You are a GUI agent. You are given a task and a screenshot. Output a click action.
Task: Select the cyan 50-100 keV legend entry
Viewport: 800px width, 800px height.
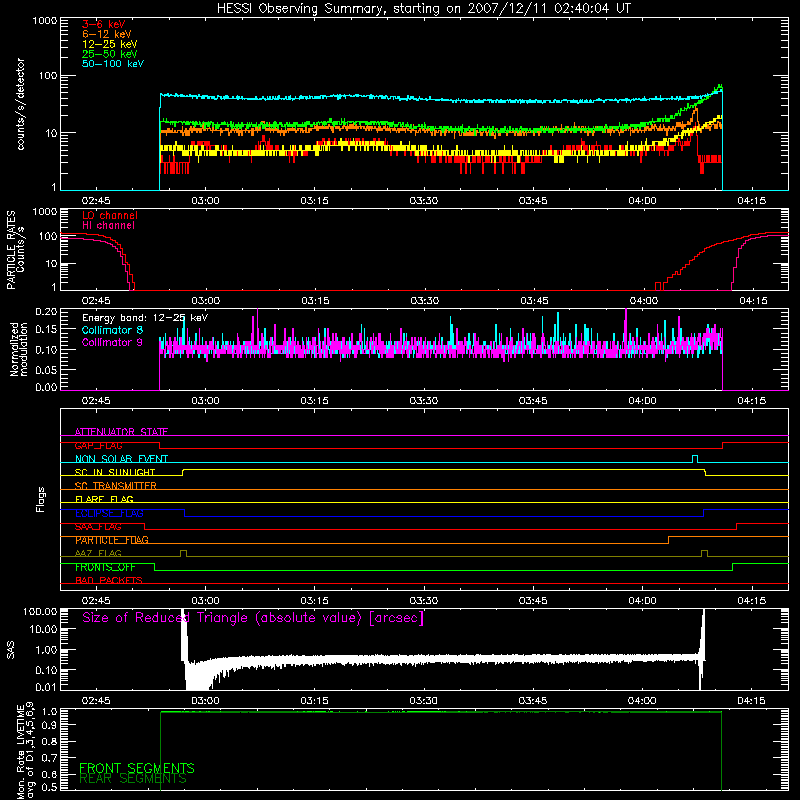(113, 64)
